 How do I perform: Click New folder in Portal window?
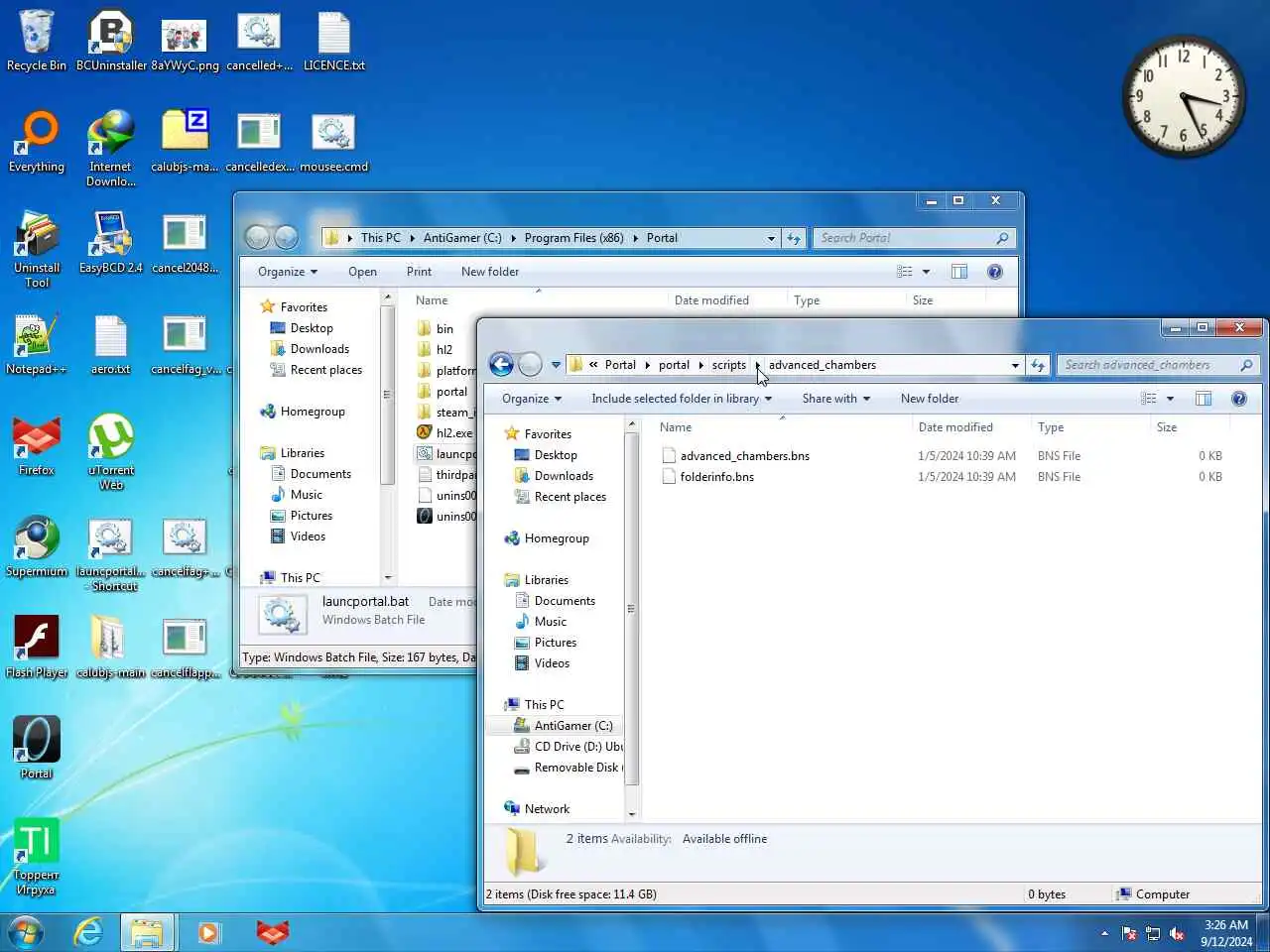click(490, 272)
